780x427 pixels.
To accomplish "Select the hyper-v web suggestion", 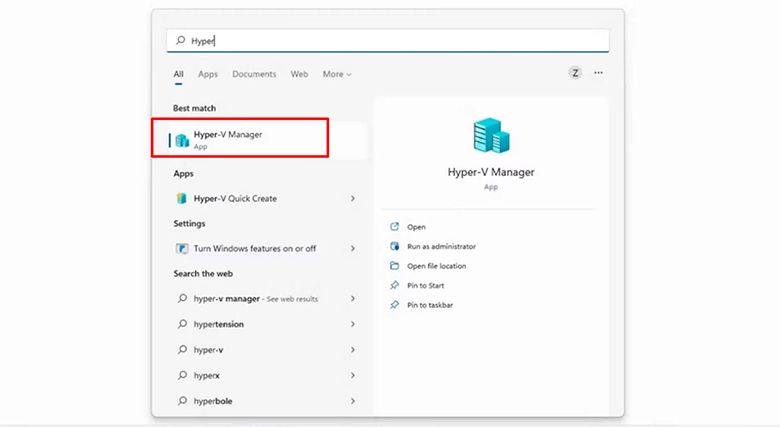I will click(x=208, y=350).
